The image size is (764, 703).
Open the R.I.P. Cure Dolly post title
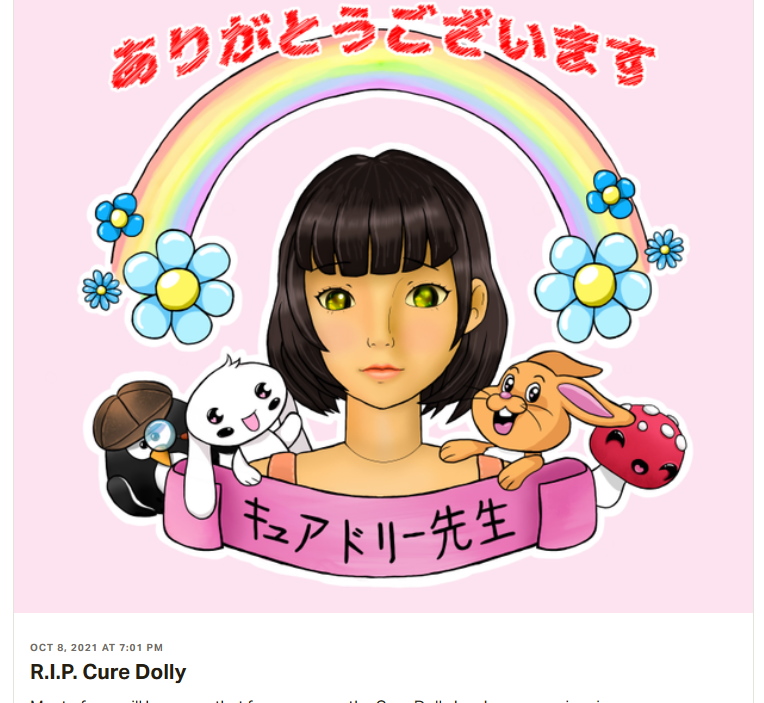[108, 672]
